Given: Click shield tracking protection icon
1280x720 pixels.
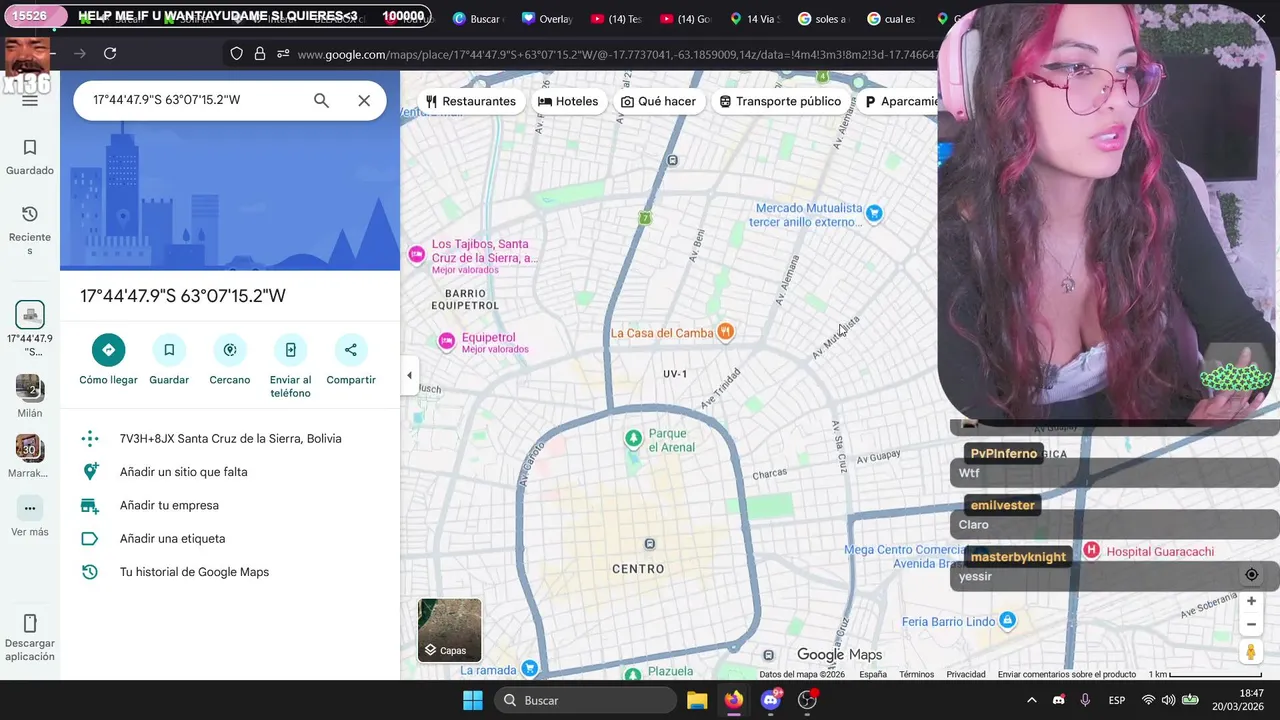Looking at the screenshot, I should tap(236, 54).
